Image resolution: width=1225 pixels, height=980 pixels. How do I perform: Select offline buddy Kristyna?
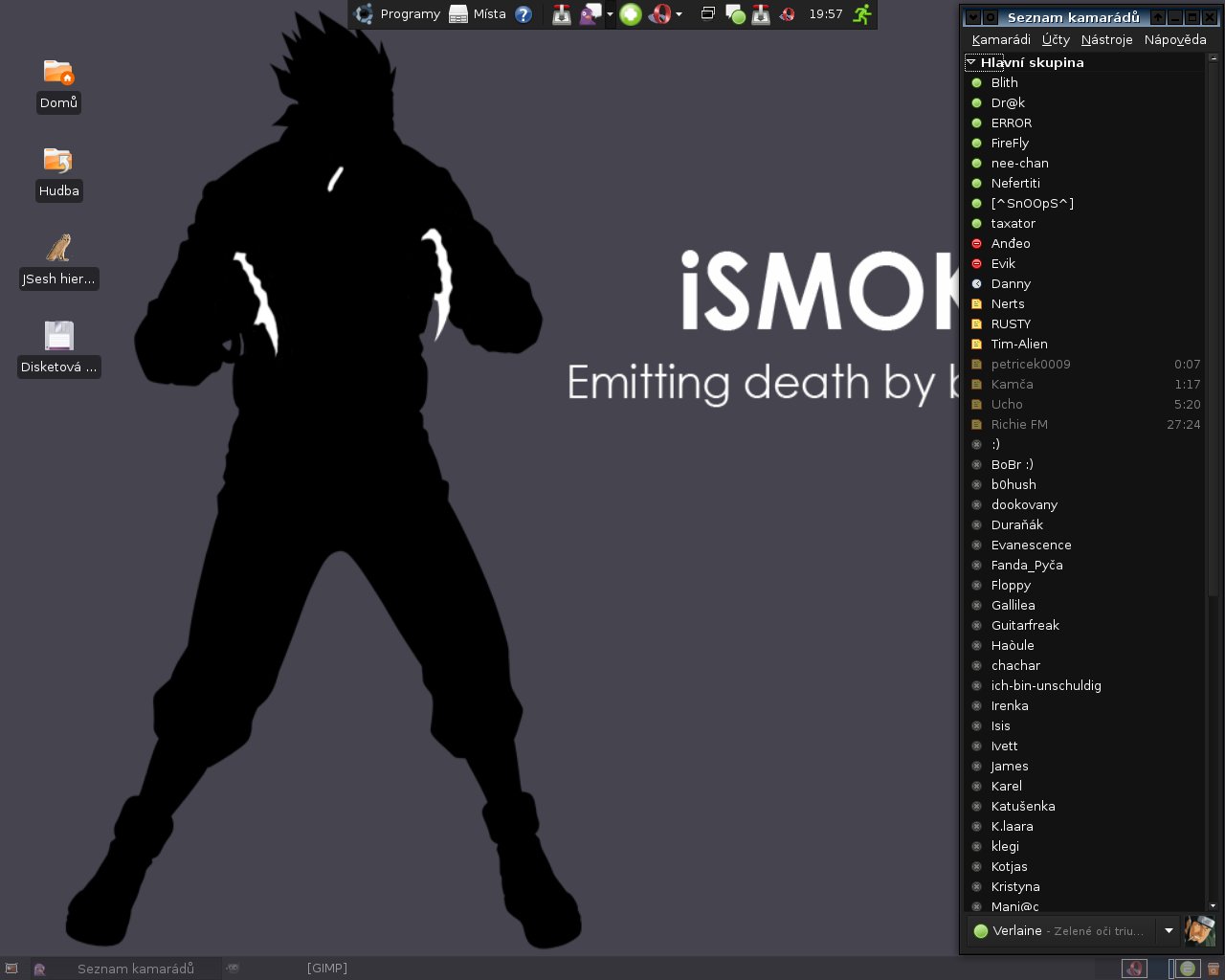click(1085, 886)
